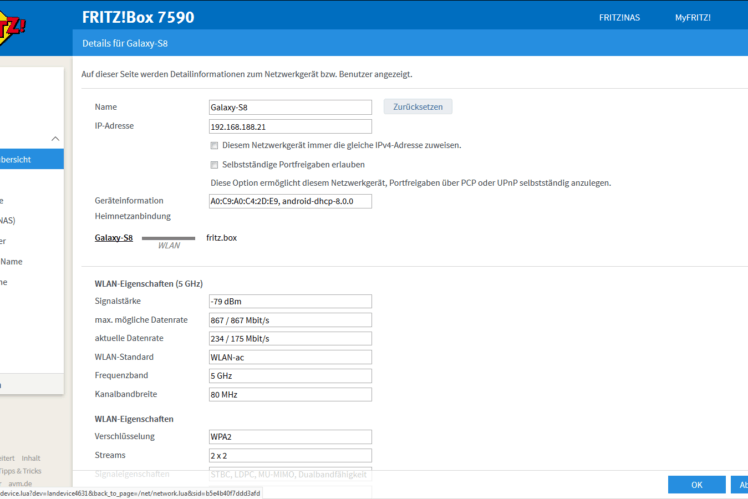Click the IP-Adresse field 192.168.188.21
This screenshot has height=499, width=748.
[290, 126]
